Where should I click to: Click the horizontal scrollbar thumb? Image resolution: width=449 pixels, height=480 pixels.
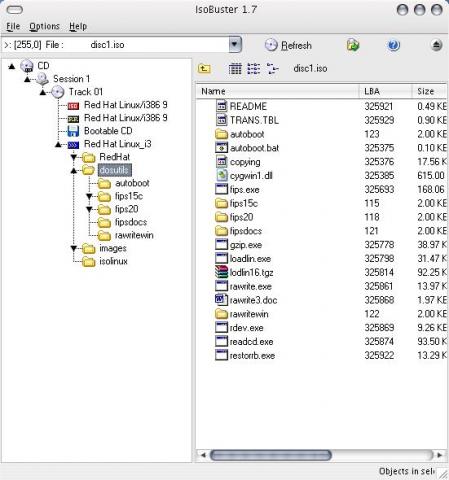271,455
